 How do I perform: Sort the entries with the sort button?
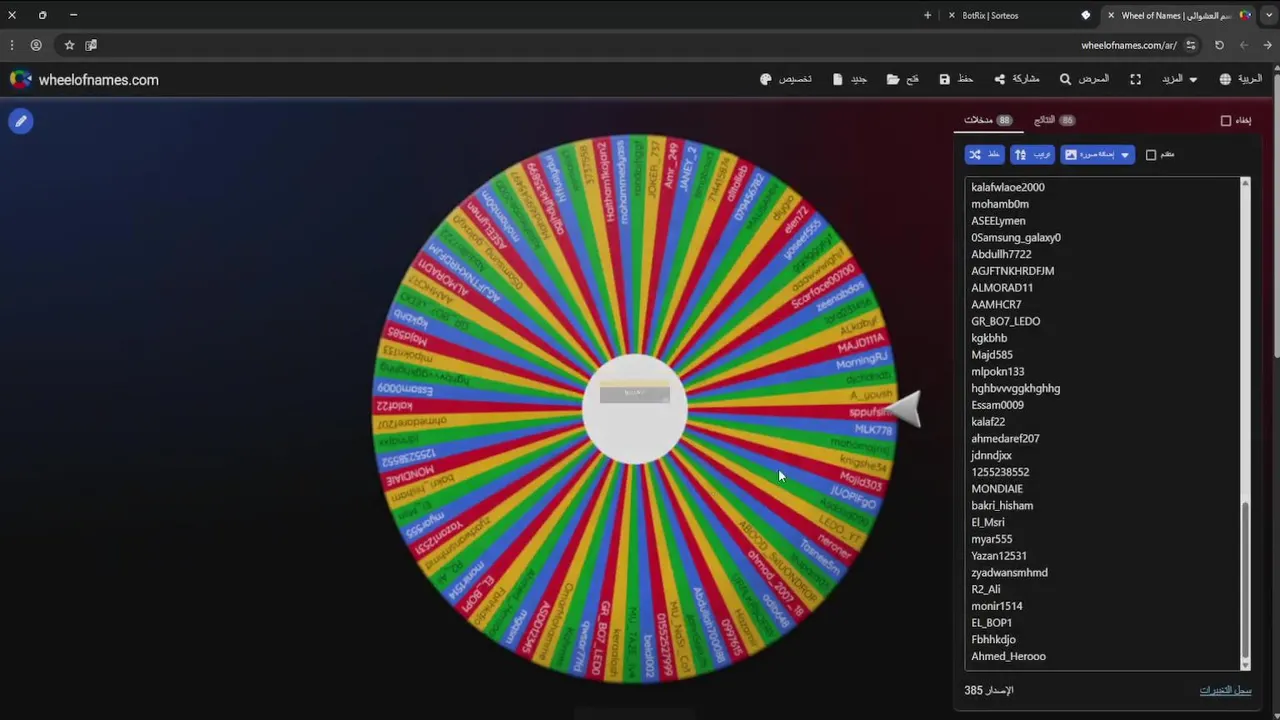(x=1032, y=155)
